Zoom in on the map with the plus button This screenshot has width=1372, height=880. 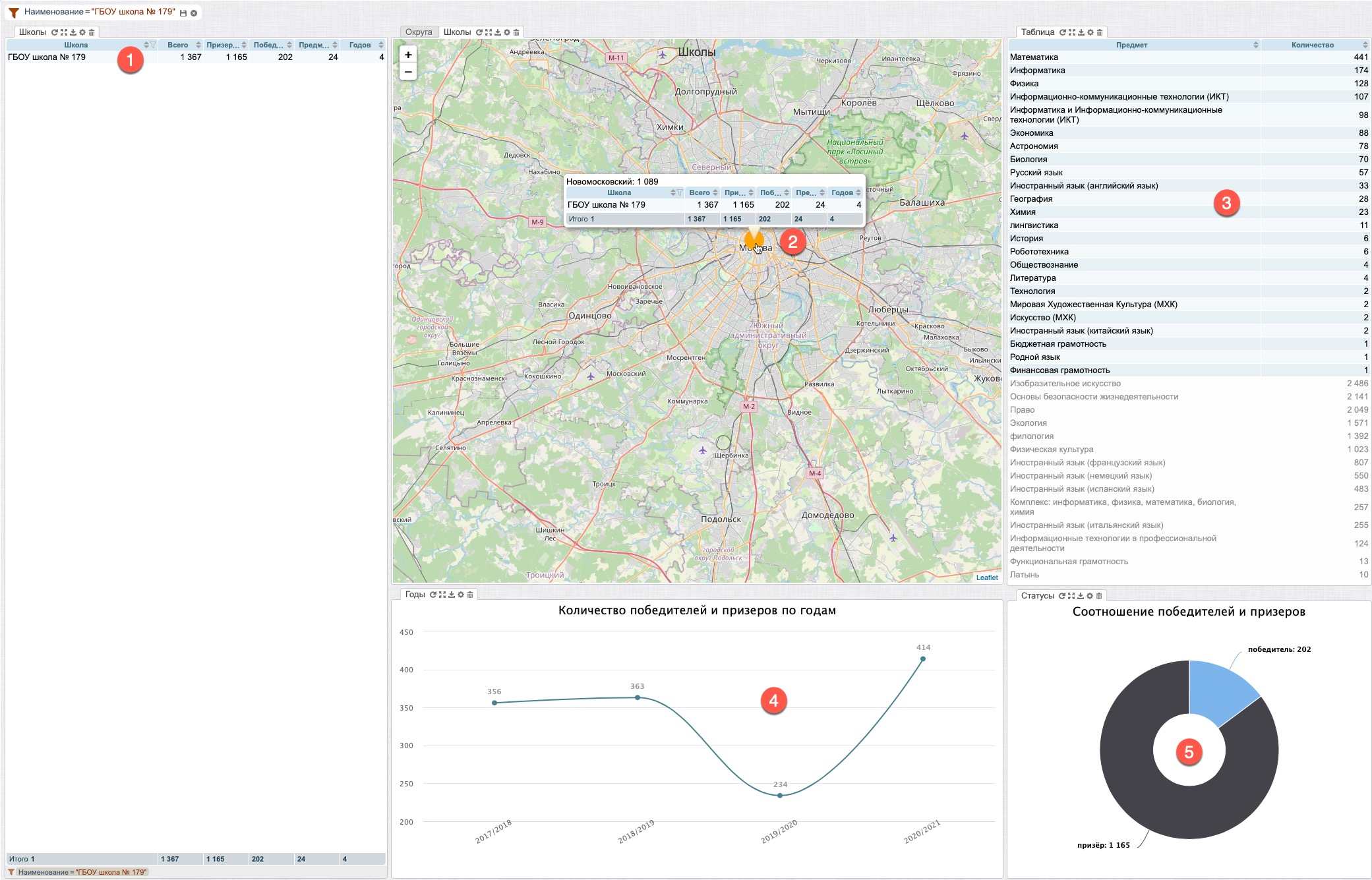(408, 55)
